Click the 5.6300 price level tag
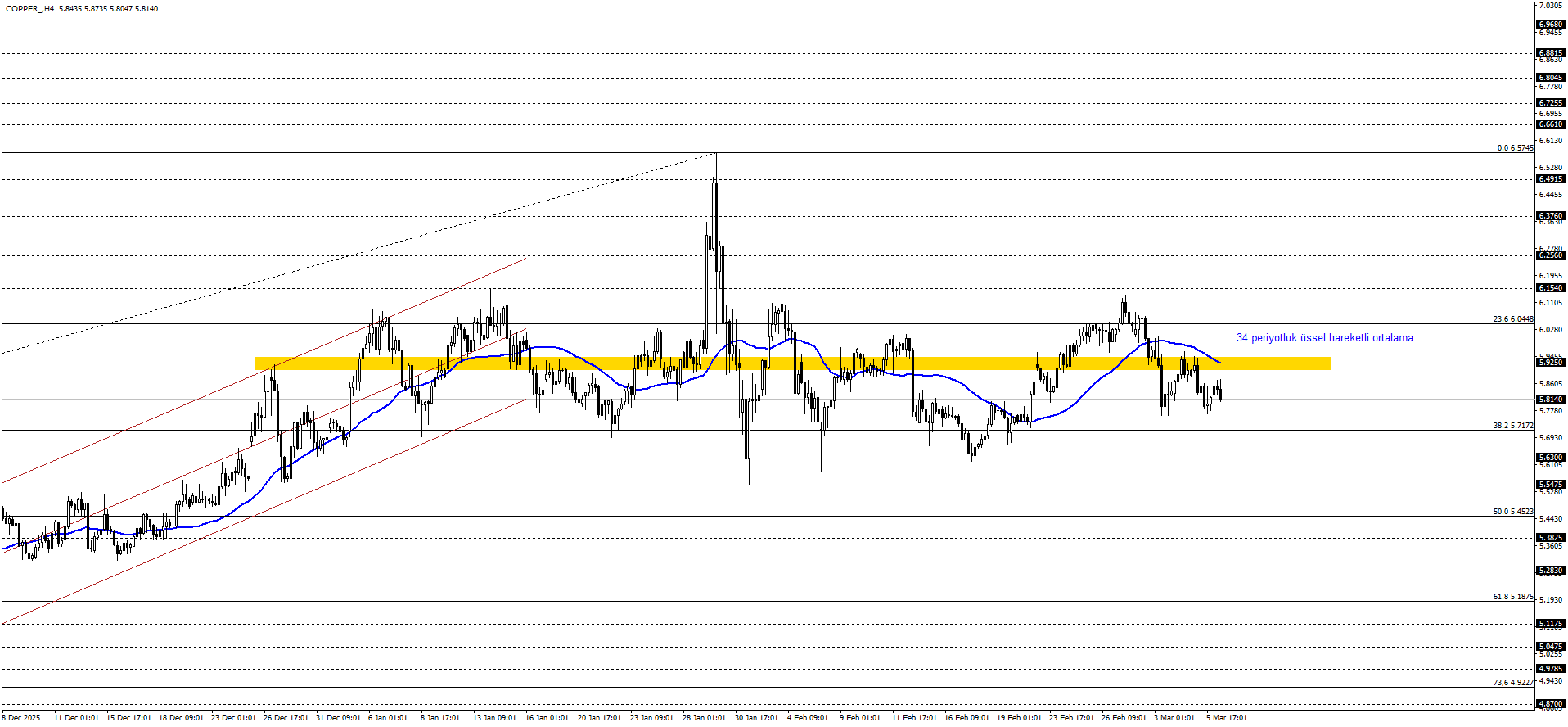Image resolution: width=1568 pixels, height=727 pixels. click(1551, 458)
